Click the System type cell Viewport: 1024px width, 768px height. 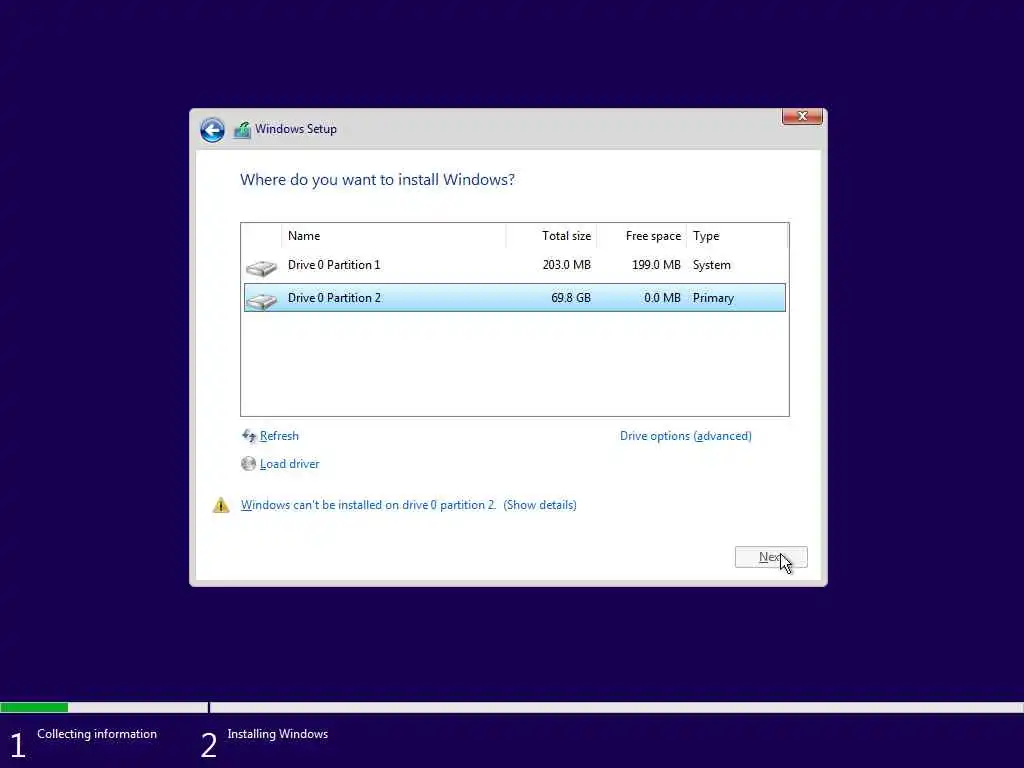coord(712,265)
